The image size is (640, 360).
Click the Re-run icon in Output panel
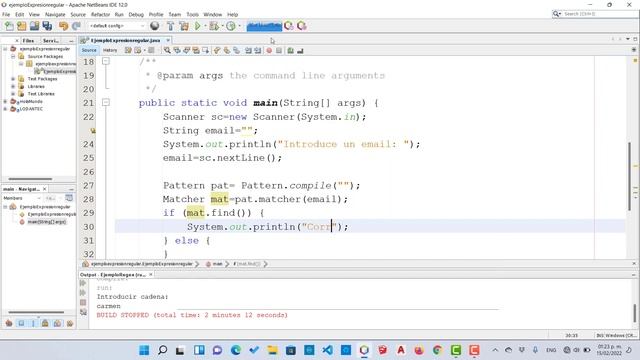[x=83, y=283]
